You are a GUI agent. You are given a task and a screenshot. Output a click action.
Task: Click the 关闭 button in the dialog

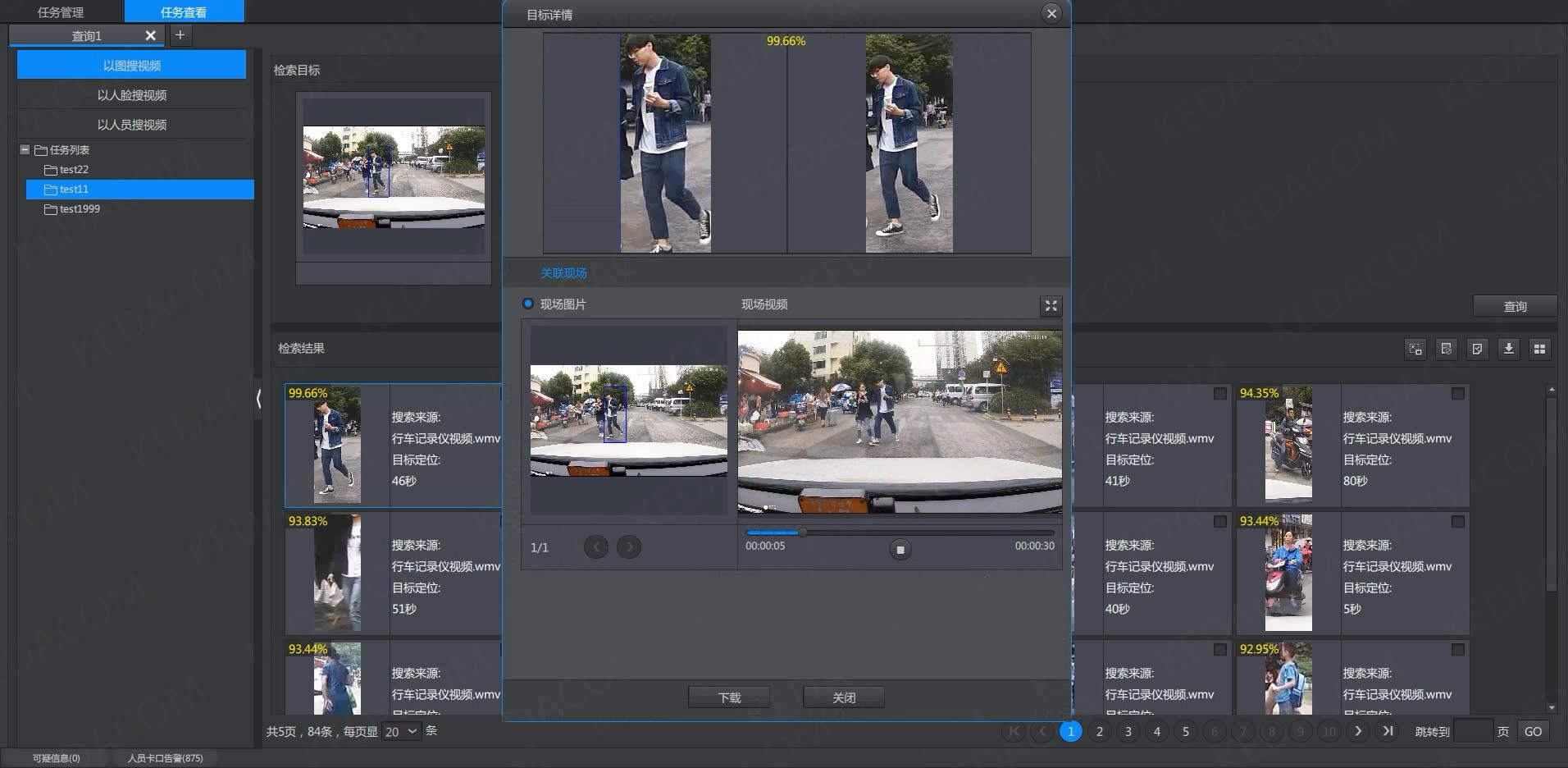click(x=844, y=697)
